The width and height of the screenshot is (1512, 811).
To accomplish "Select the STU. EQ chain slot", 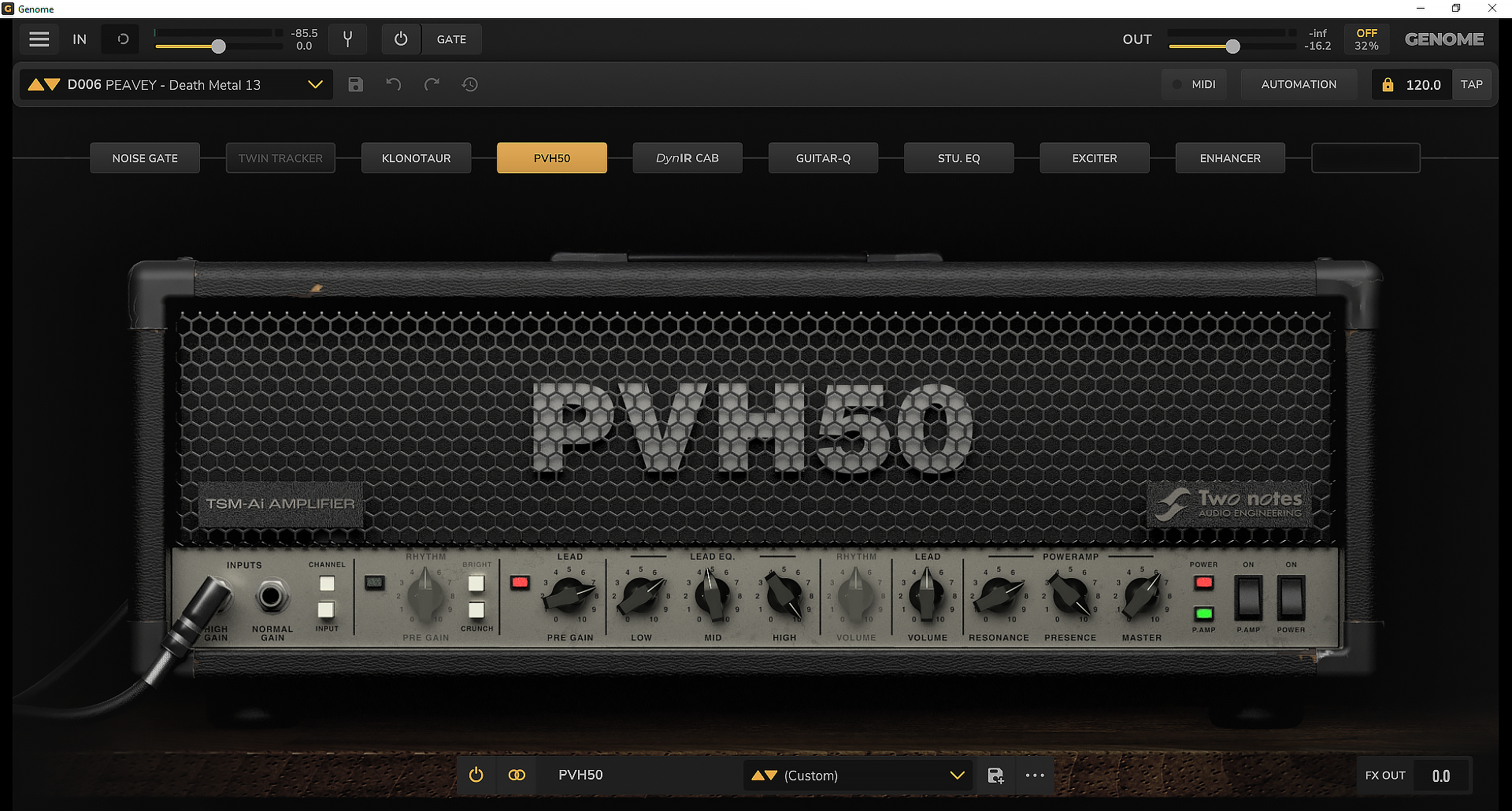I will point(959,158).
